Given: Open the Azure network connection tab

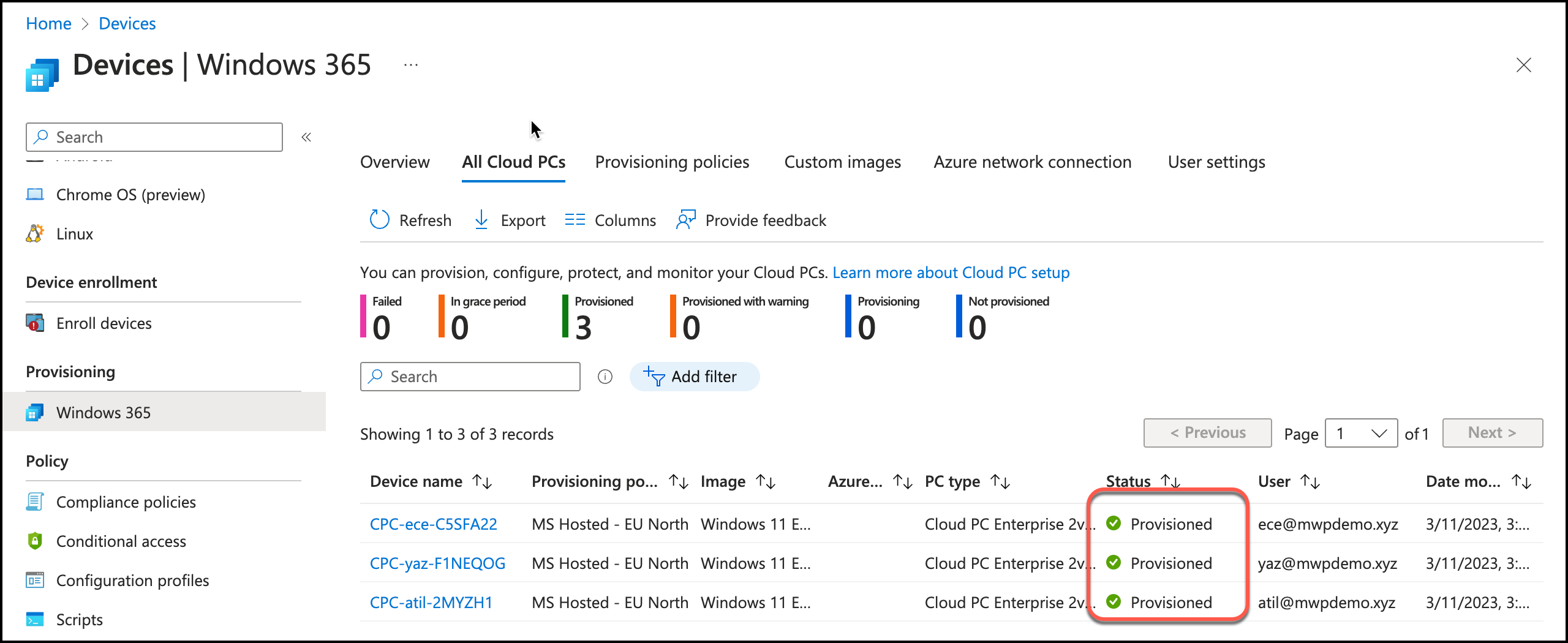Looking at the screenshot, I should [1032, 162].
